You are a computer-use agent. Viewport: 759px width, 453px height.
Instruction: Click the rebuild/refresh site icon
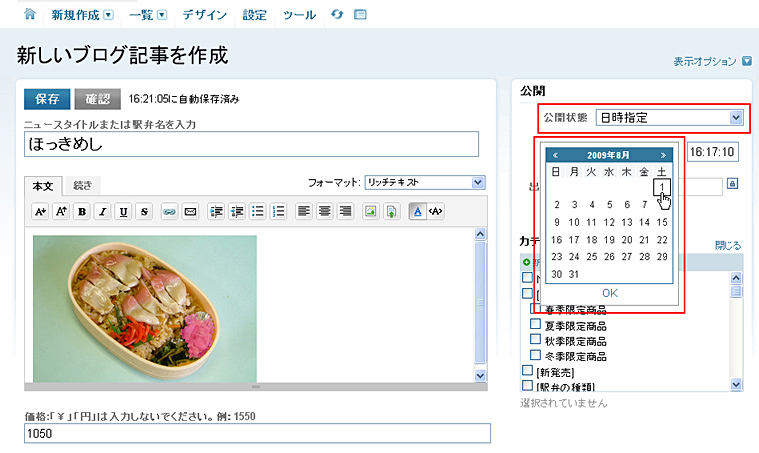(x=337, y=15)
